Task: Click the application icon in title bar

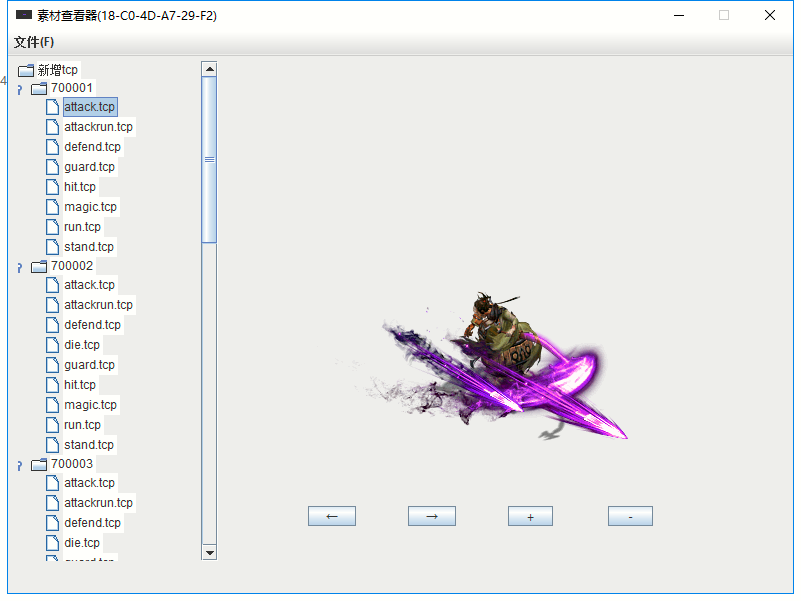Action: (x=24, y=15)
